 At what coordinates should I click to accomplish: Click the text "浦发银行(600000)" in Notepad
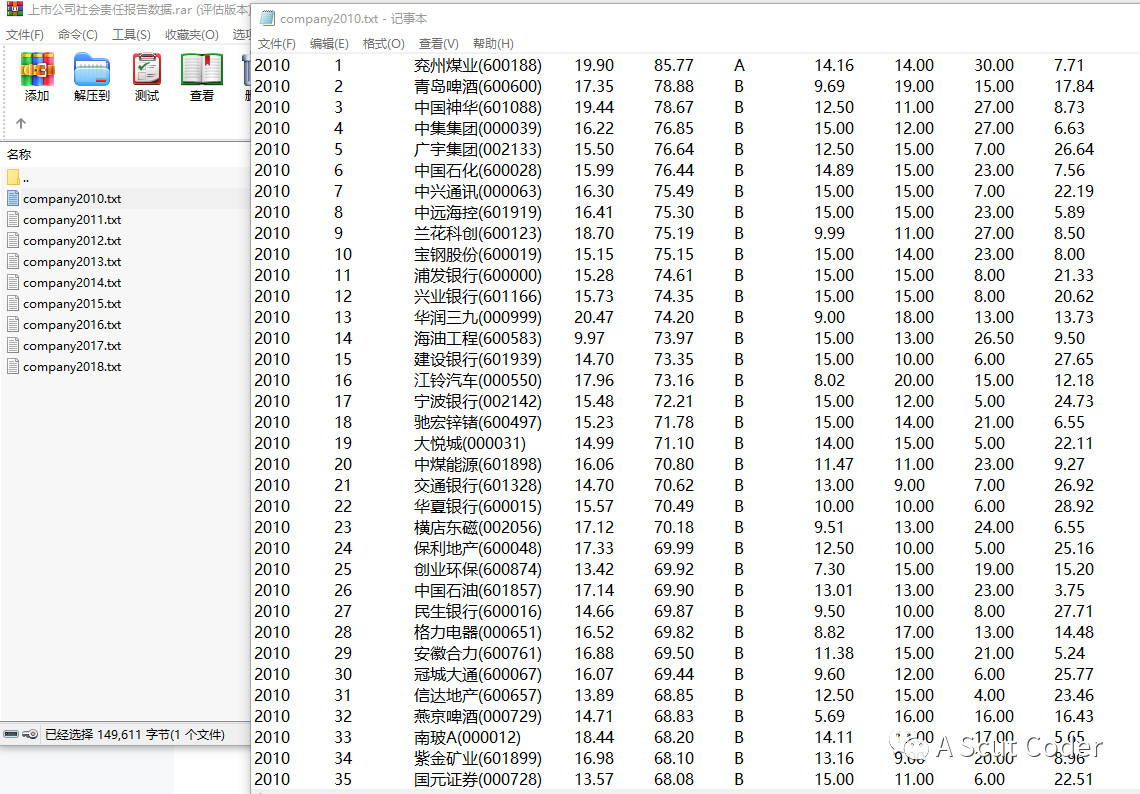(x=478, y=276)
